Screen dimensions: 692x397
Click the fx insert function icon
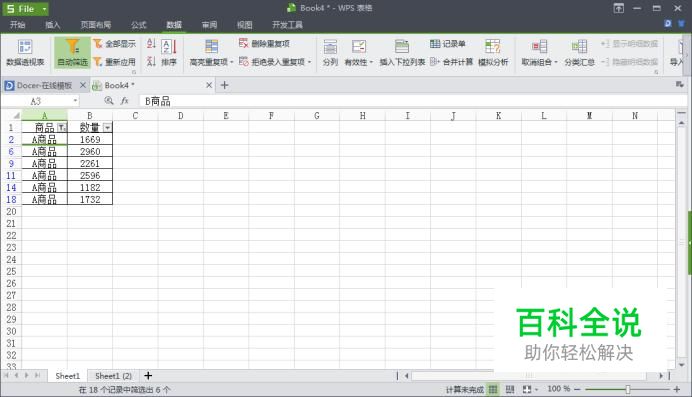[x=124, y=101]
